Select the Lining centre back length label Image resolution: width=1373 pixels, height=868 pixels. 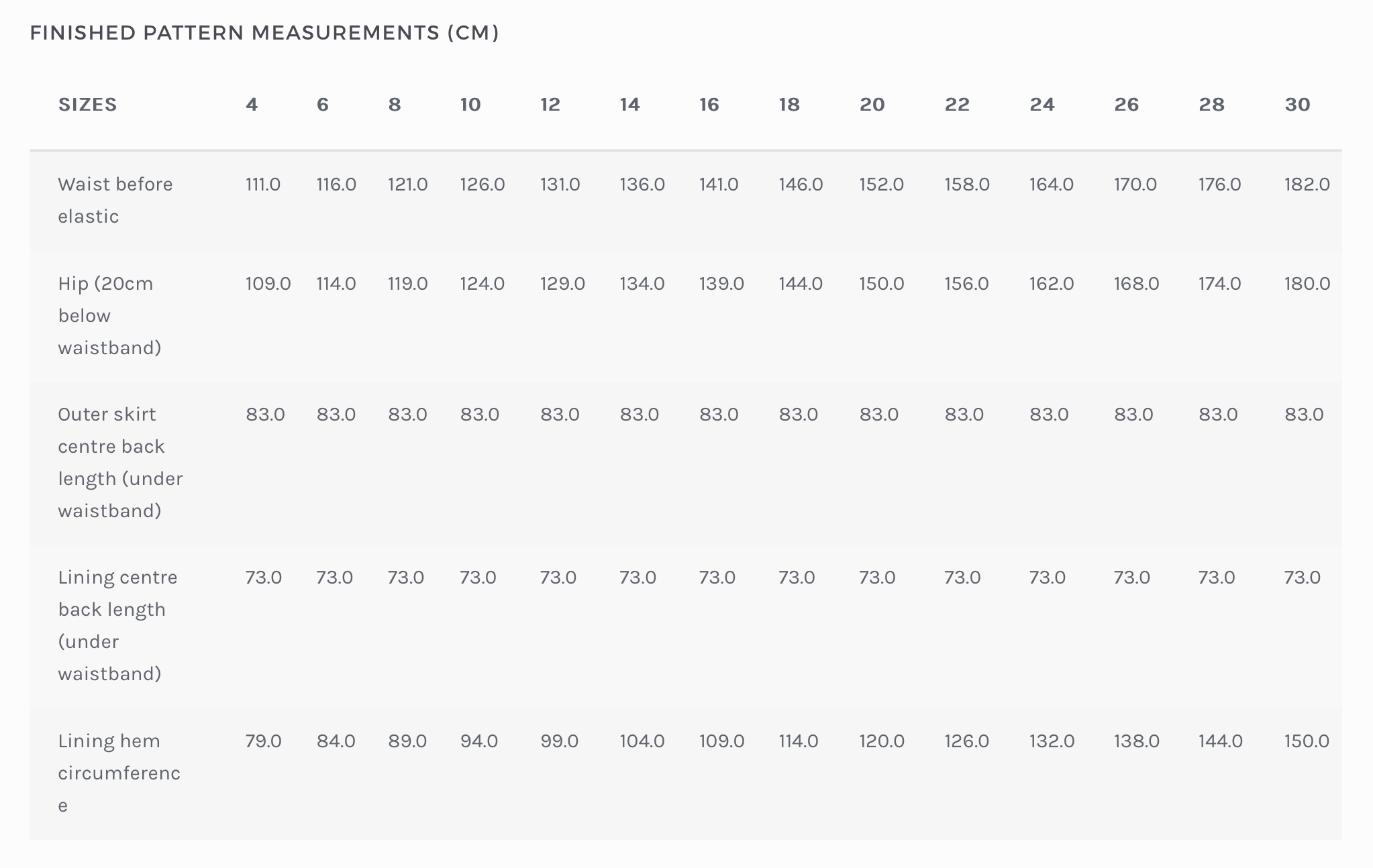[117, 625]
